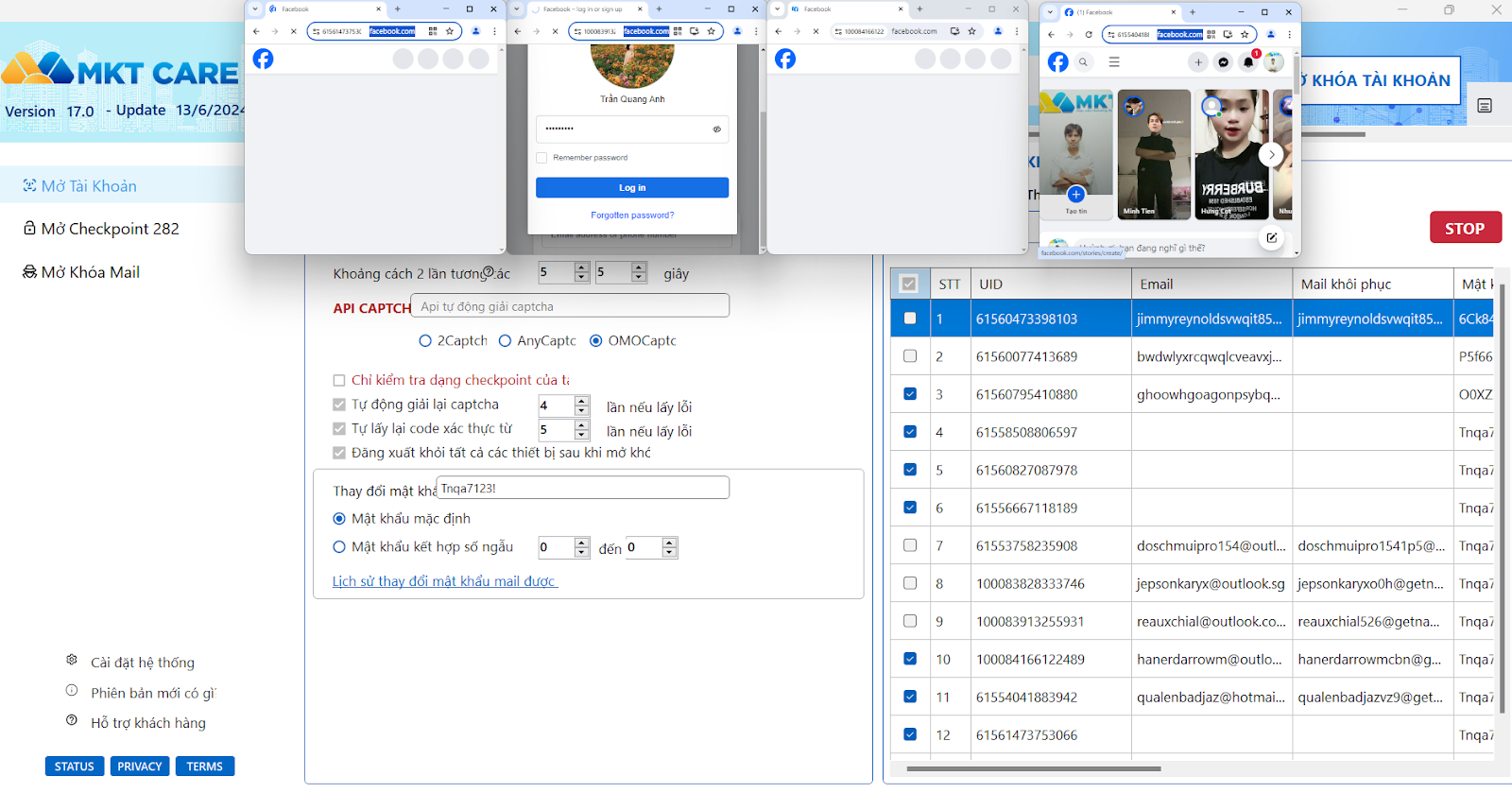1512x793 pixels.
Task: Stop loading in the log in or sign up window
Action: click(555, 31)
